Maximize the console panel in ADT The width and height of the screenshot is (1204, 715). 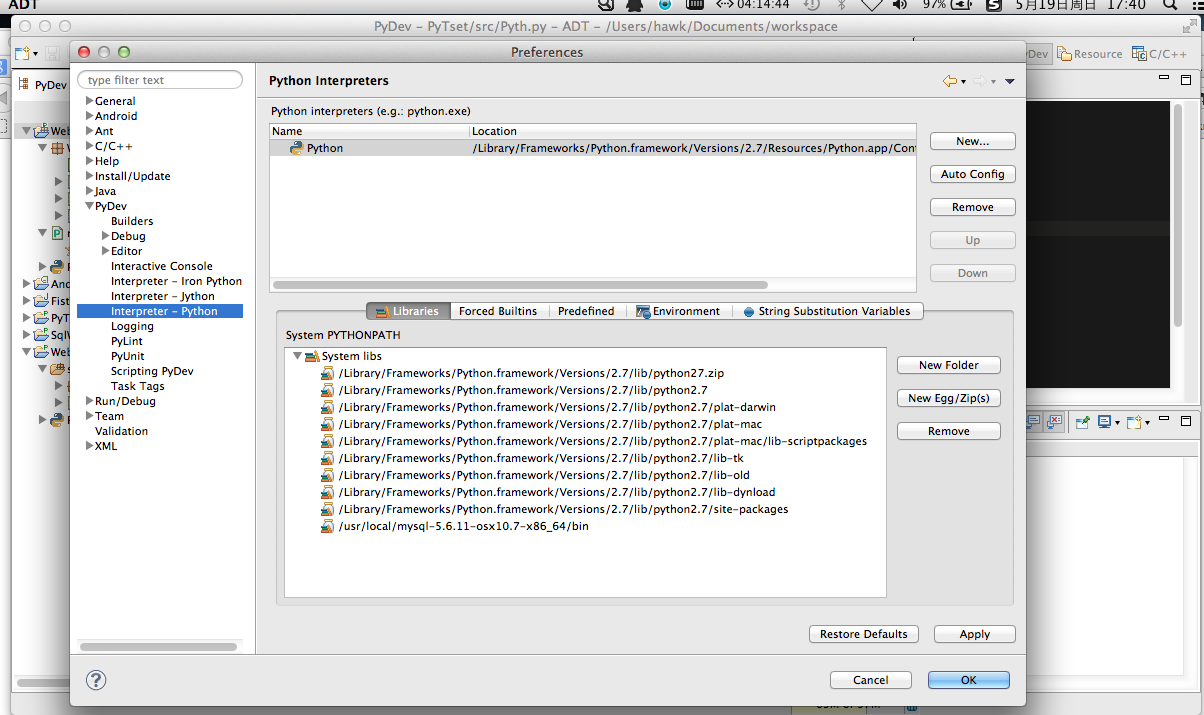pos(1186,422)
